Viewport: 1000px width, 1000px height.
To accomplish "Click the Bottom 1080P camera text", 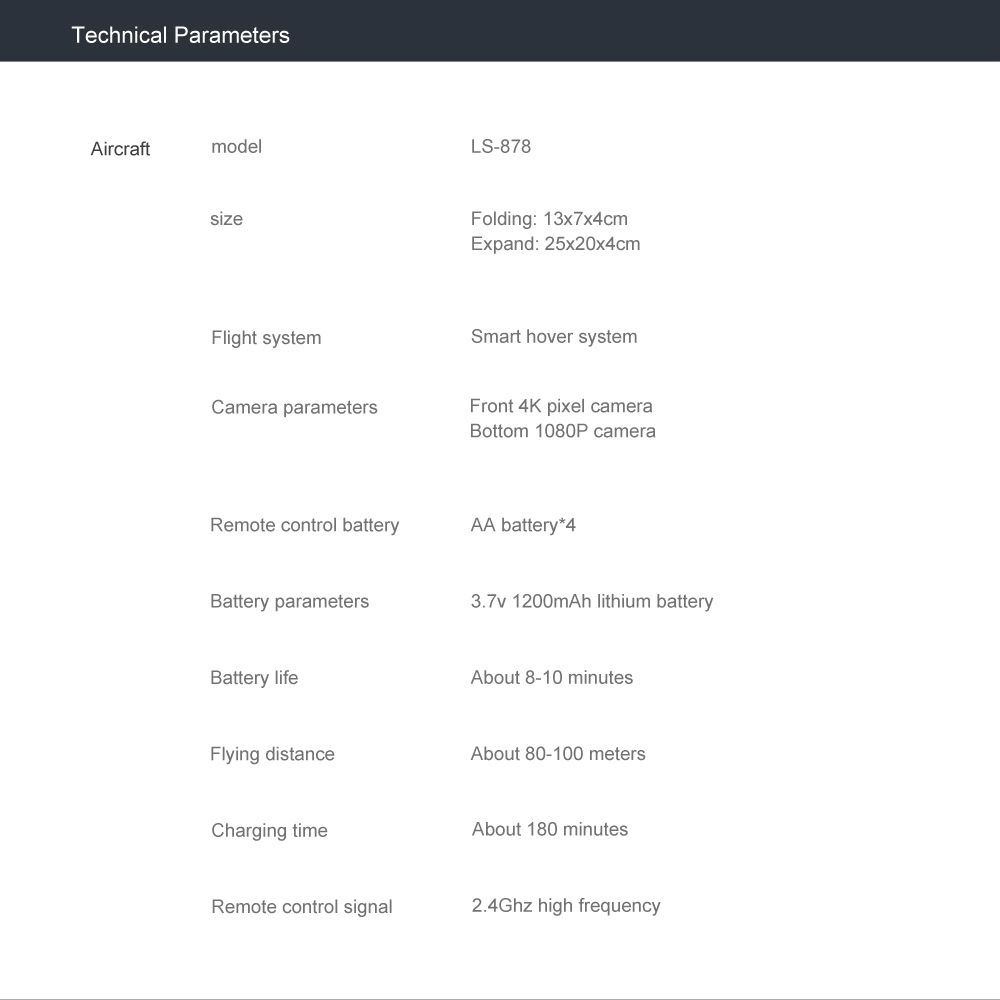I will coord(562,431).
